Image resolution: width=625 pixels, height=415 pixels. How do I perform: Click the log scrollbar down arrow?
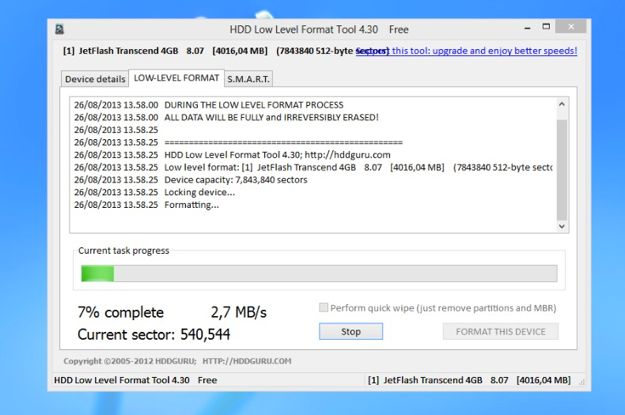562,226
